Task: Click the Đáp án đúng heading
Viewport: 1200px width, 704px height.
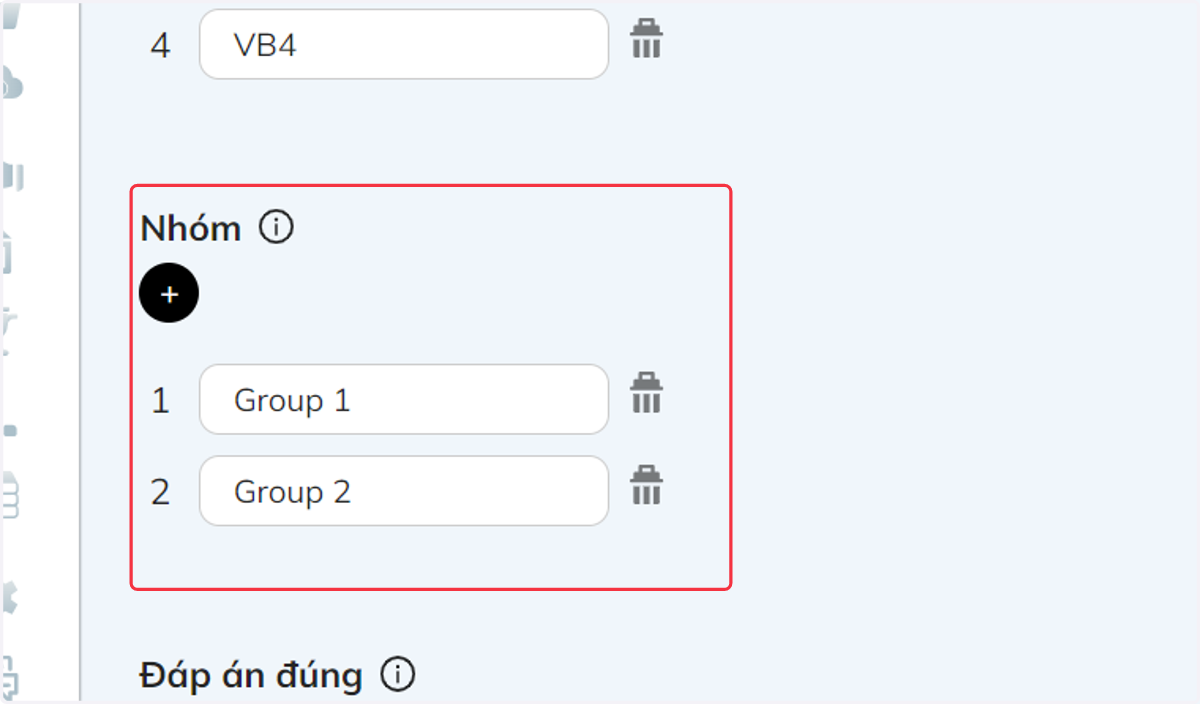Action: pos(251,676)
